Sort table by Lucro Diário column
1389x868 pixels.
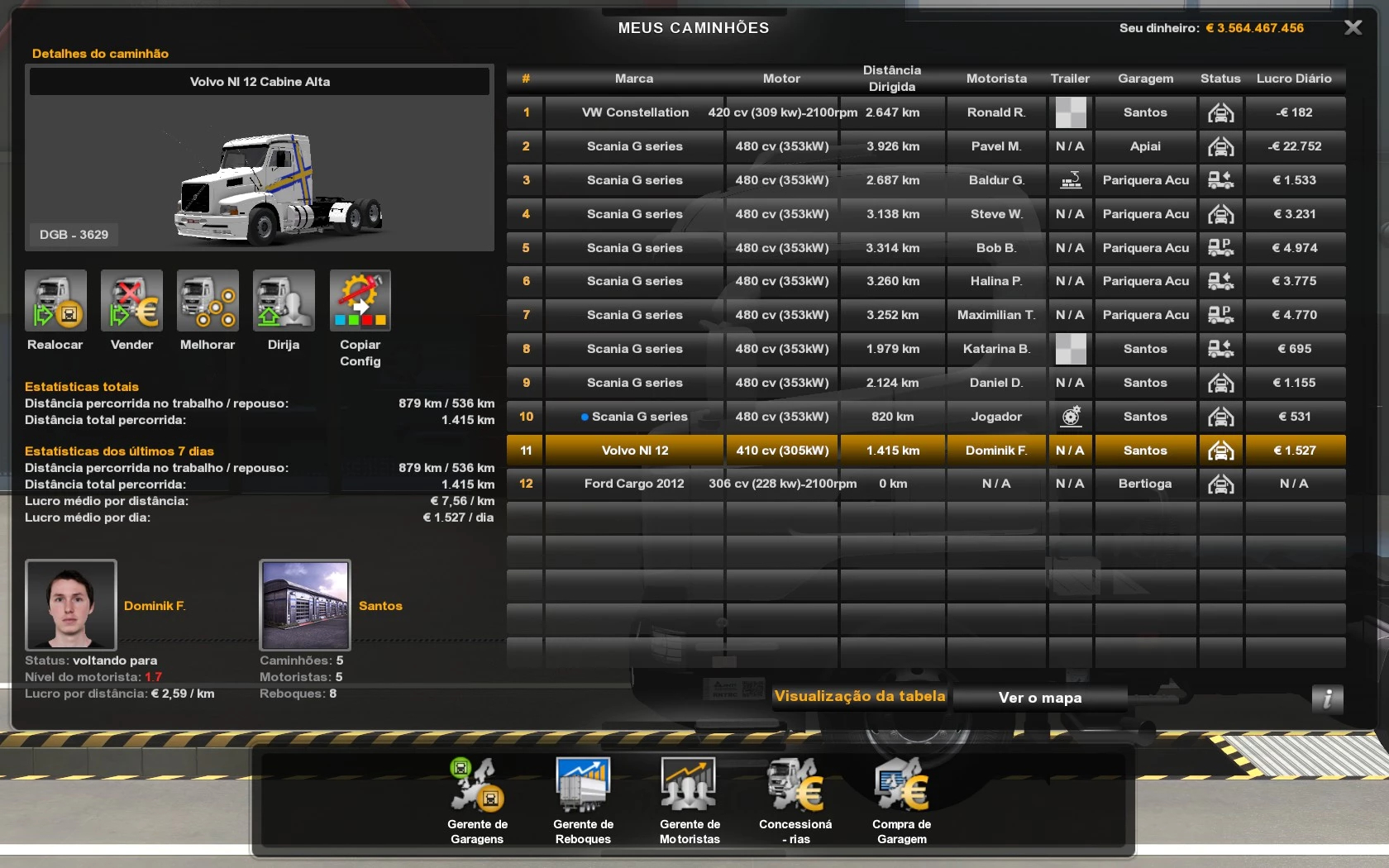1294,79
